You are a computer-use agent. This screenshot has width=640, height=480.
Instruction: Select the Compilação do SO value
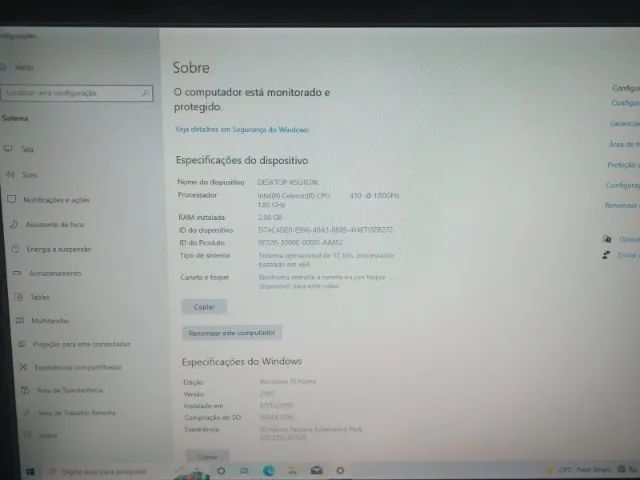point(276,417)
